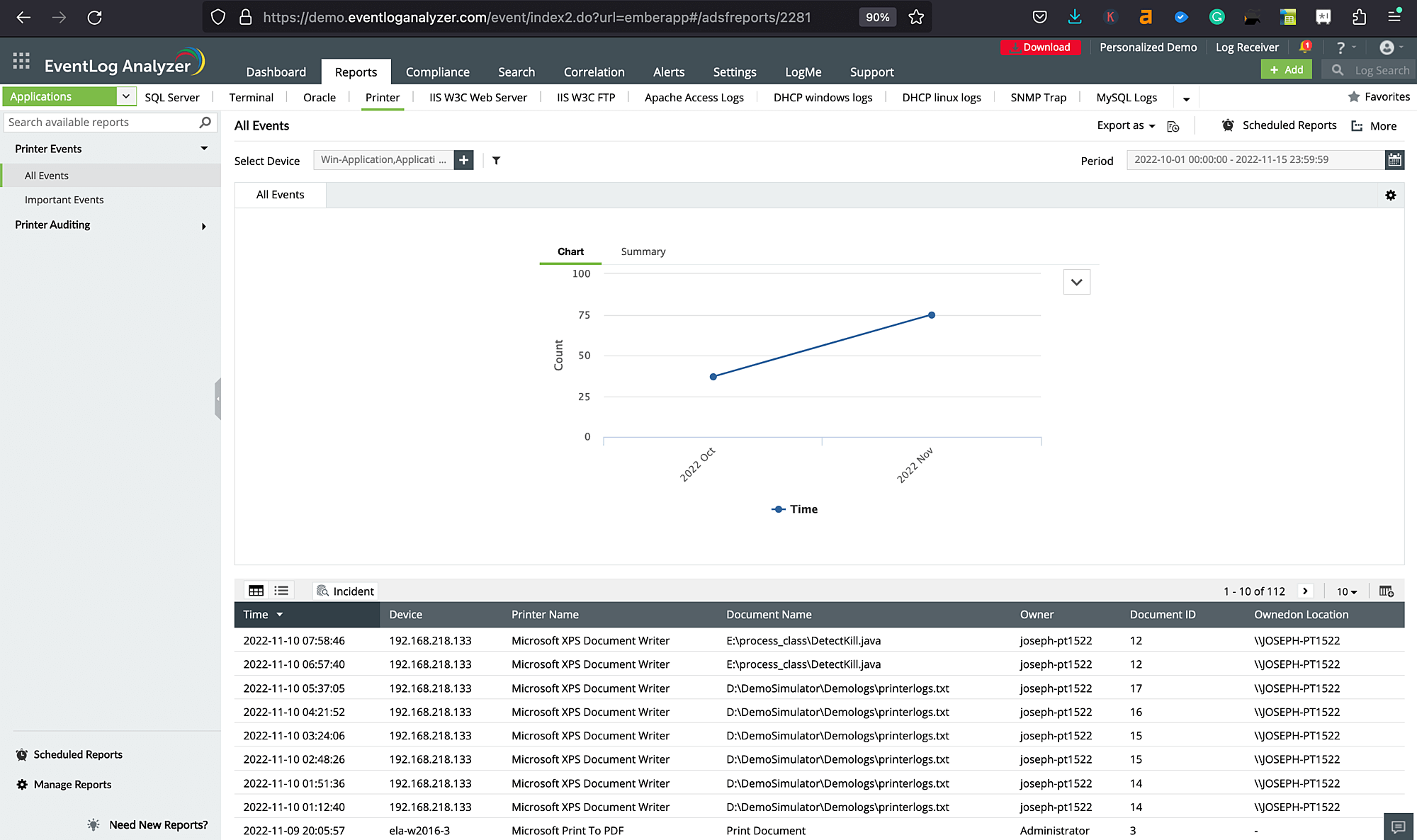This screenshot has height=840, width=1417.
Task: Click the Incident button
Action: [x=345, y=591]
